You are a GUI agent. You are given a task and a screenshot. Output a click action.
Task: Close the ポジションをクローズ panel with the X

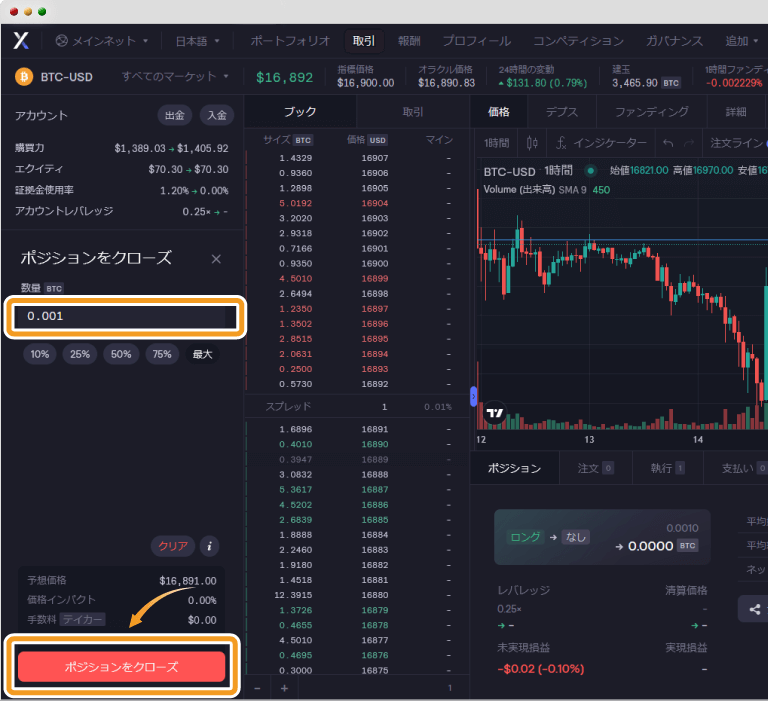216,259
